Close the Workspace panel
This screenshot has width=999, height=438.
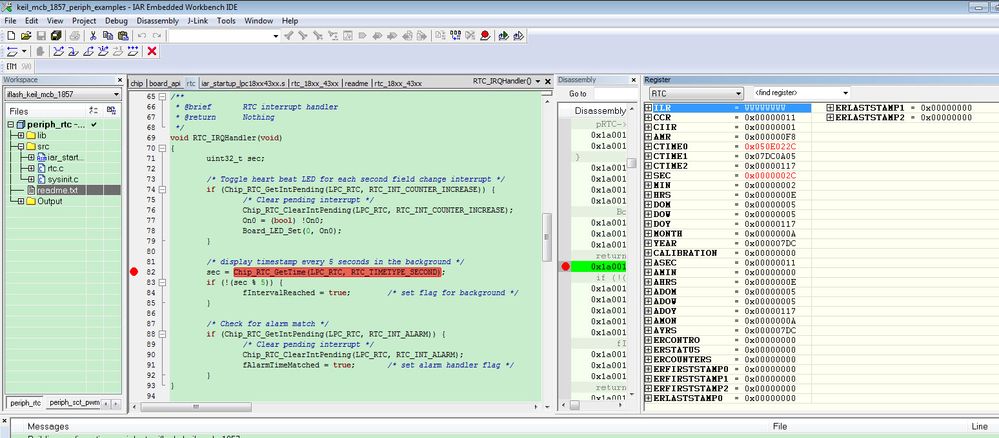(119, 80)
